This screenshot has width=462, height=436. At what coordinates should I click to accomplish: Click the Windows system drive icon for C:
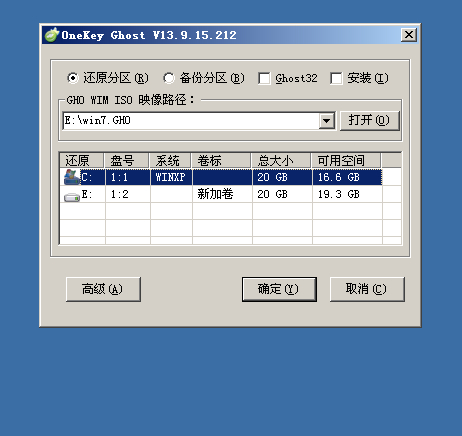click(x=71, y=177)
